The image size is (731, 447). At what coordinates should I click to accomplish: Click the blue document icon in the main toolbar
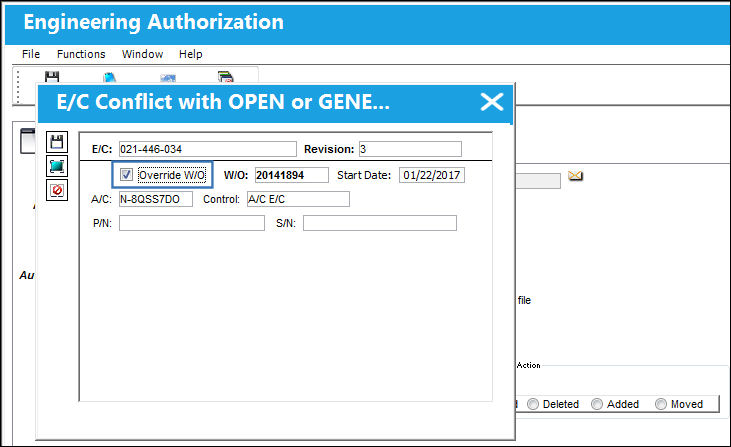(x=110, y=77)
